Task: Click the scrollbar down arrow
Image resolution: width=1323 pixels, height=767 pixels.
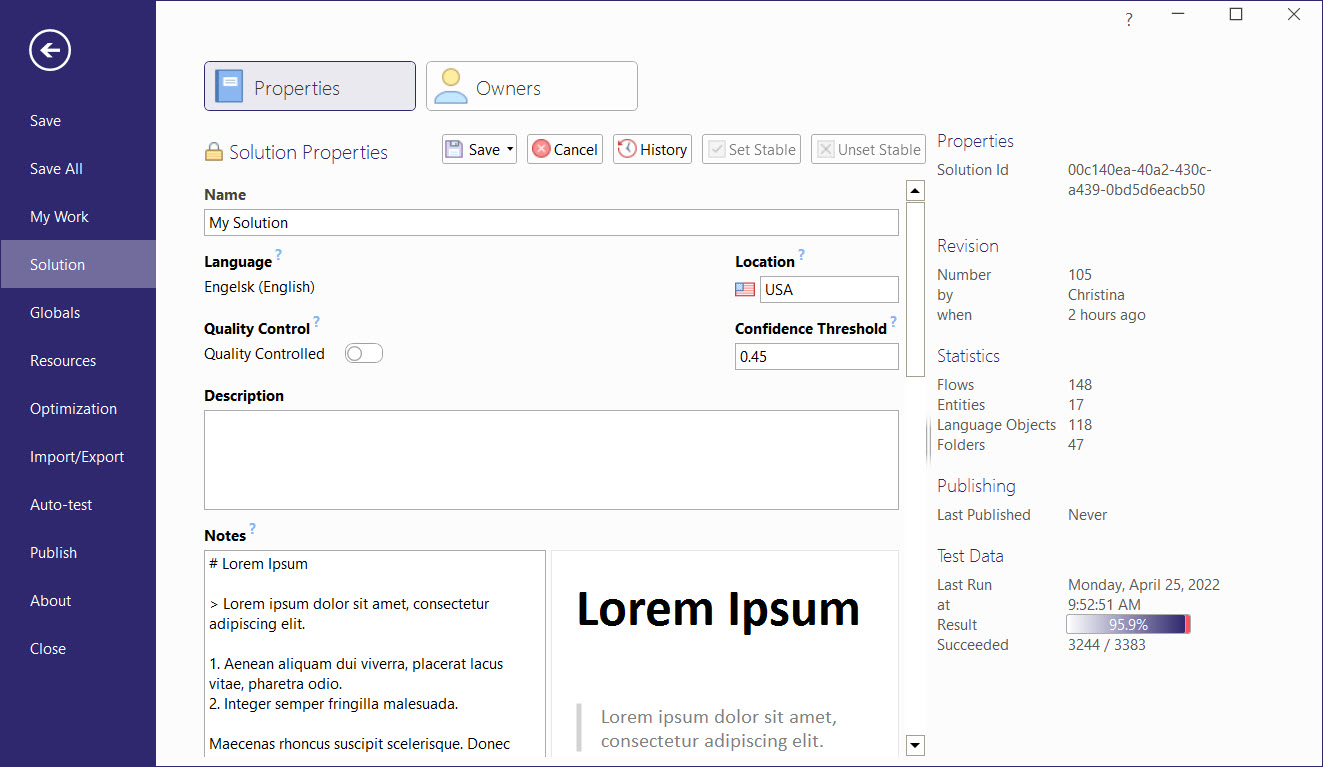Action: (914, 745)
